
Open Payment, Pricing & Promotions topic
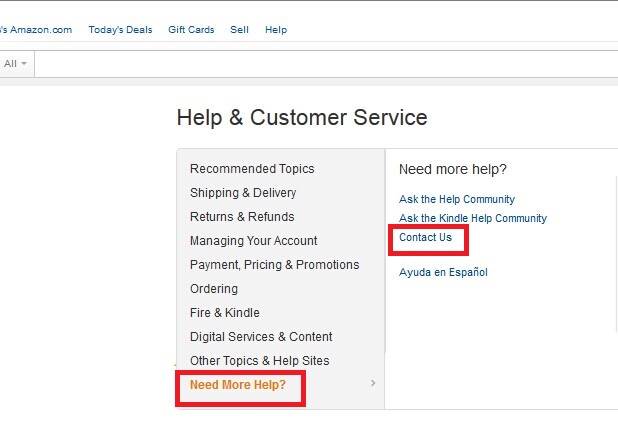pos(275,265)
